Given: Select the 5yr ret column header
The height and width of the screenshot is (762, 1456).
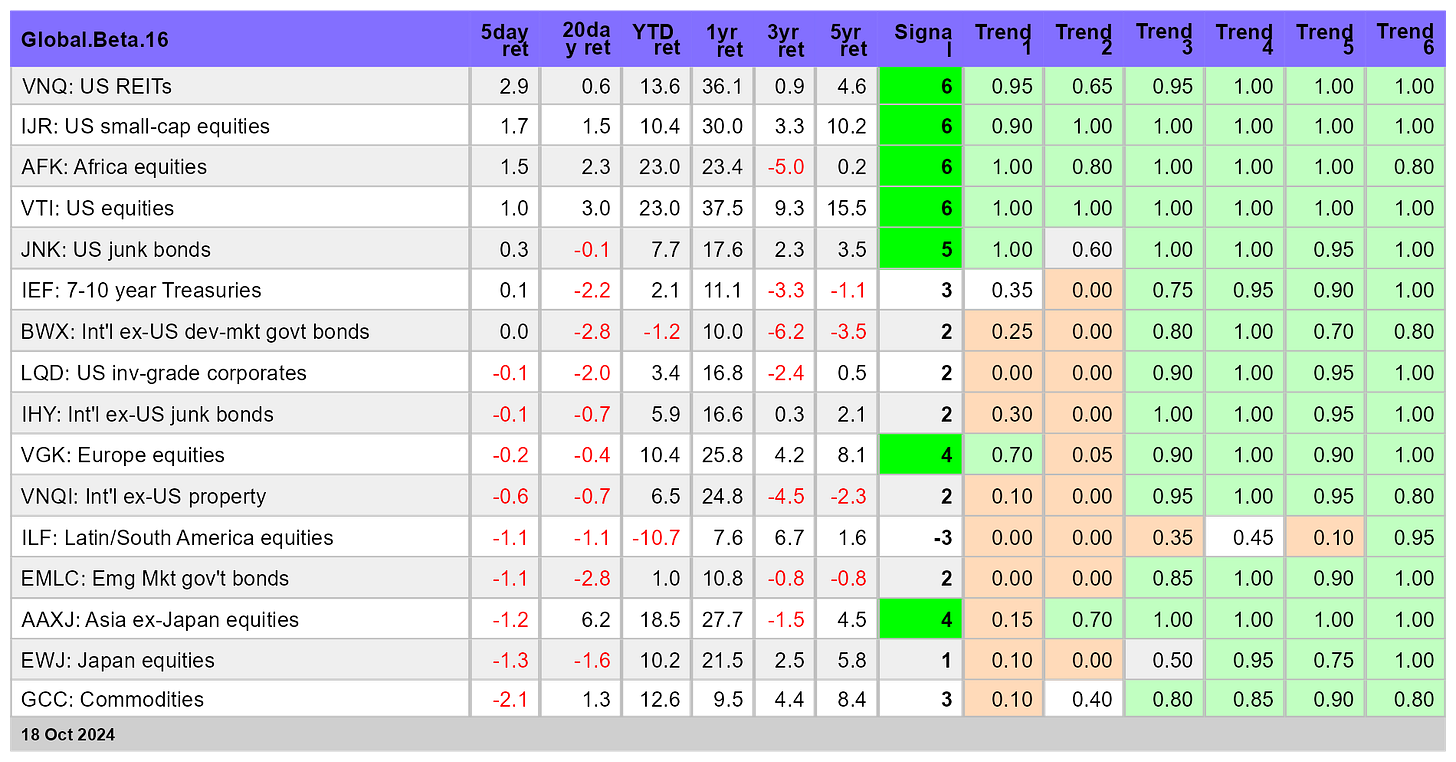Looking at the screenshot, I should click(x=846, y=40).
